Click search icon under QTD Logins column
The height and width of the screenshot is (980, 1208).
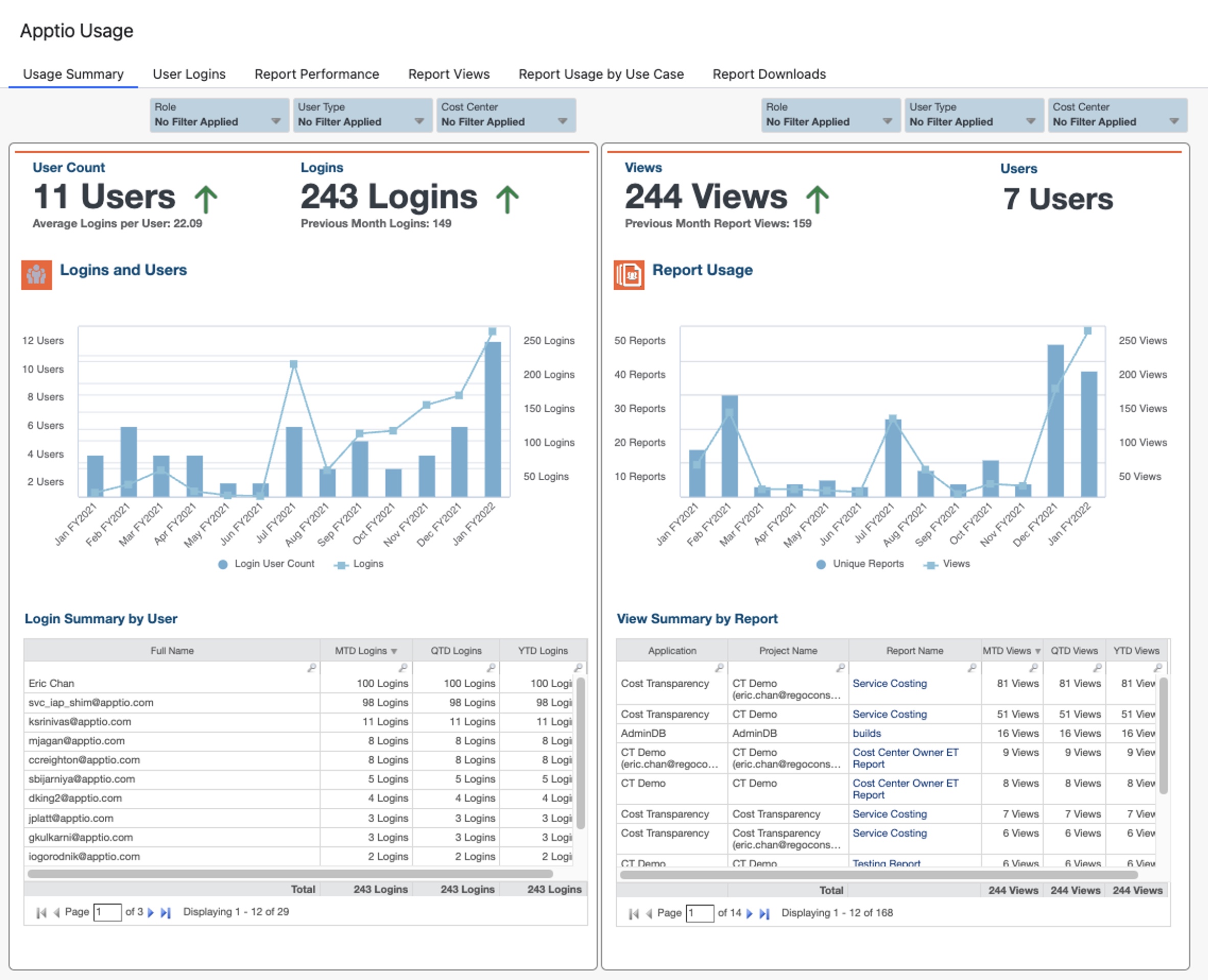[491, 668]
